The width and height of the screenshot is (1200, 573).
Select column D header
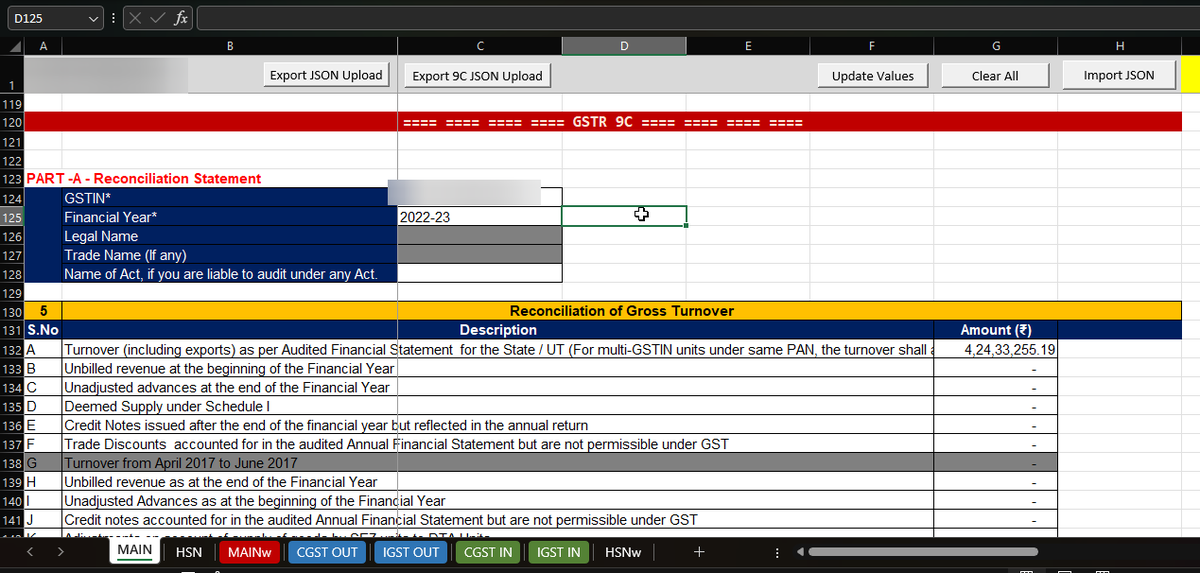point(624,45)
